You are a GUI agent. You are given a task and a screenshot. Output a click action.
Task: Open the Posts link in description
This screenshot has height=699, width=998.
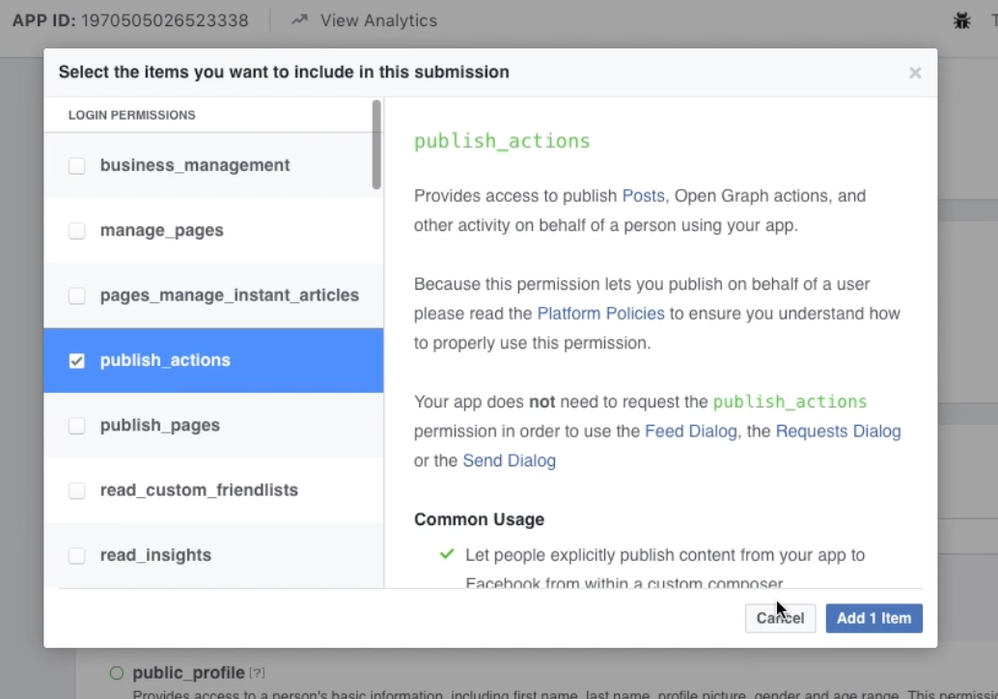(643, 196)
